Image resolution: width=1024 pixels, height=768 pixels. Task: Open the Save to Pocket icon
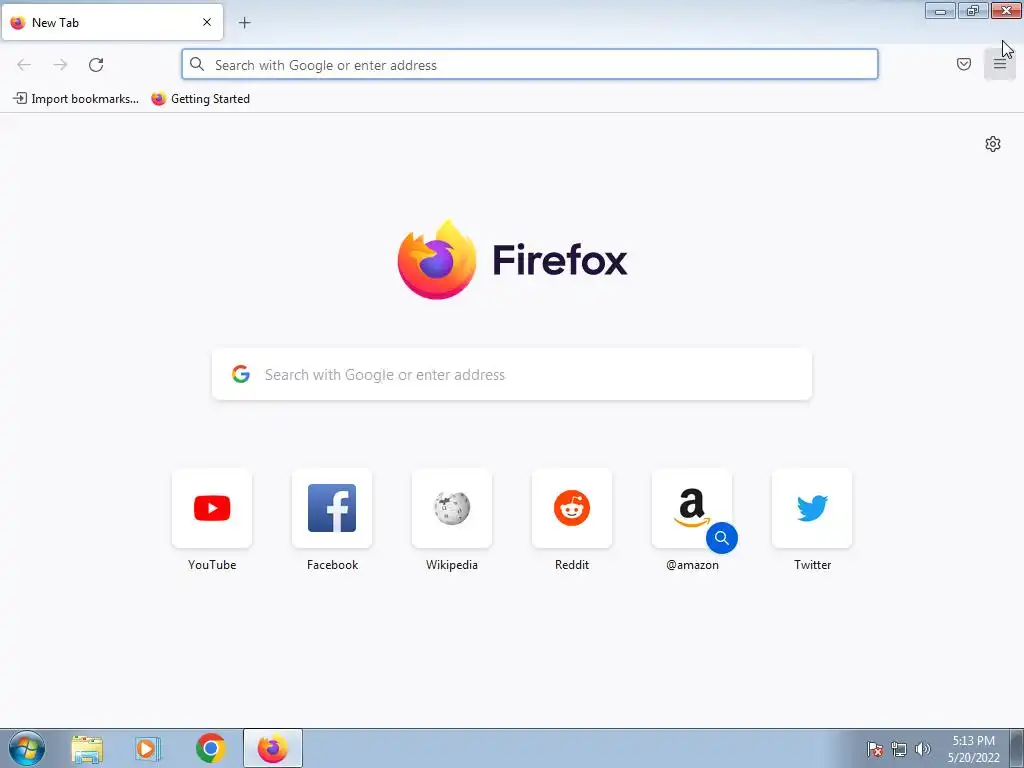963,64
